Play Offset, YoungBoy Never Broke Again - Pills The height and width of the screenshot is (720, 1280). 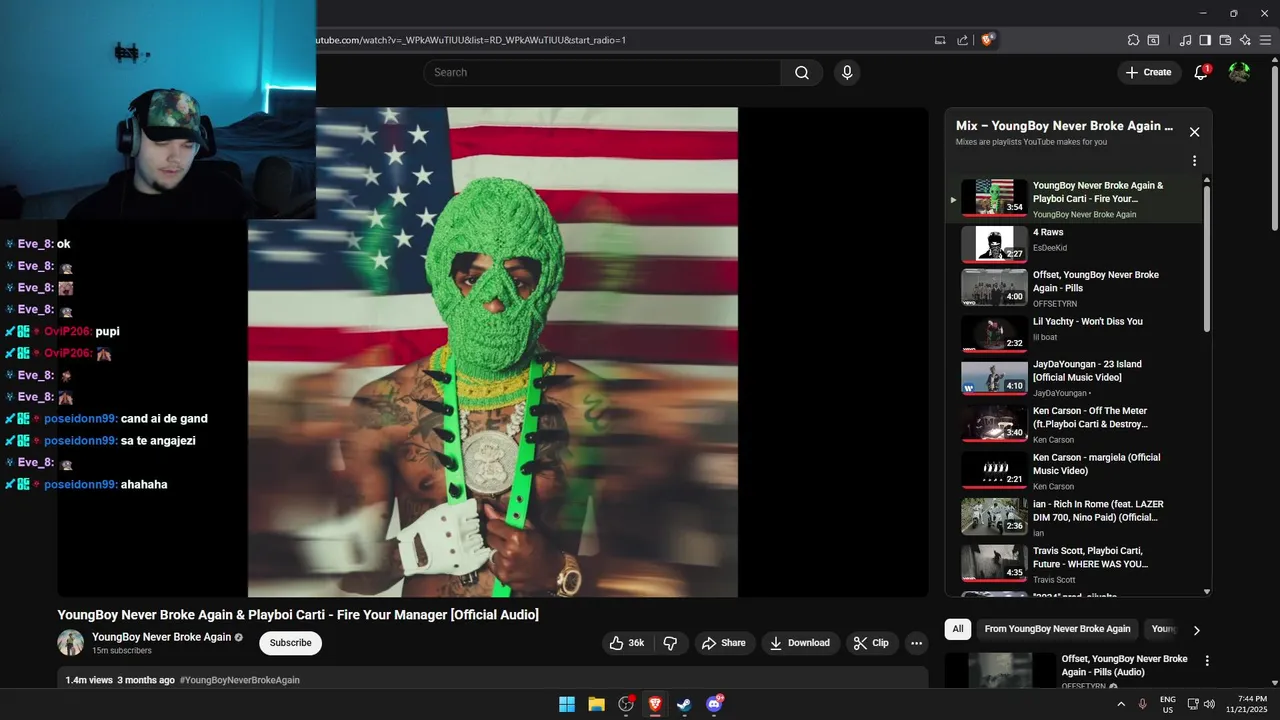click(1075, 289)
